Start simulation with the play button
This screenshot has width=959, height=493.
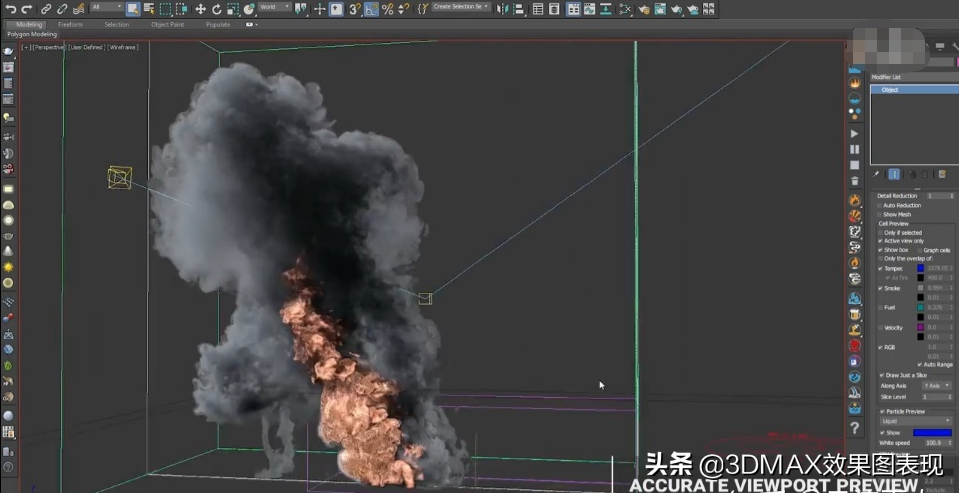coord(854,133)
